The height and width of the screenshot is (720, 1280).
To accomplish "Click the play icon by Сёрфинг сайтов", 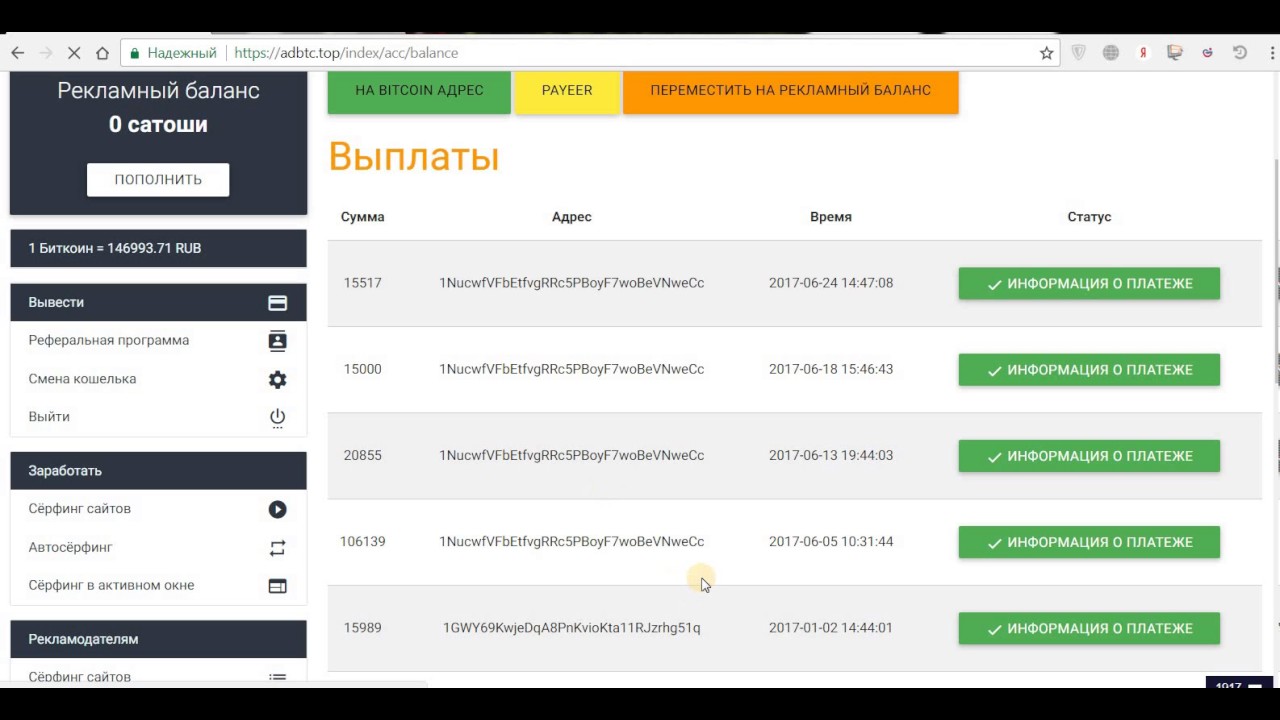I will (x=278, y=509).
